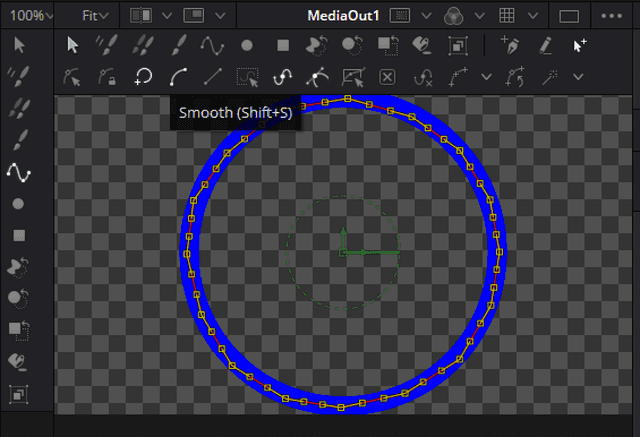Toggle Region of Interest icon beside MediaOut1
Screen dimensions: 640x437
pyautogui.click(x=400, y=16)
